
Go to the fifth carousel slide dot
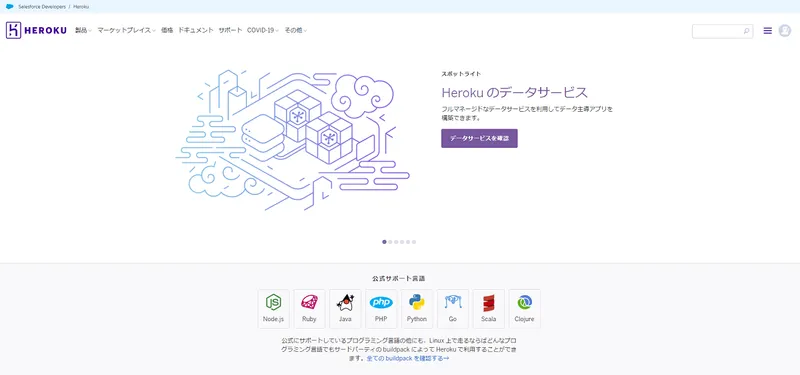coord(408,242)
